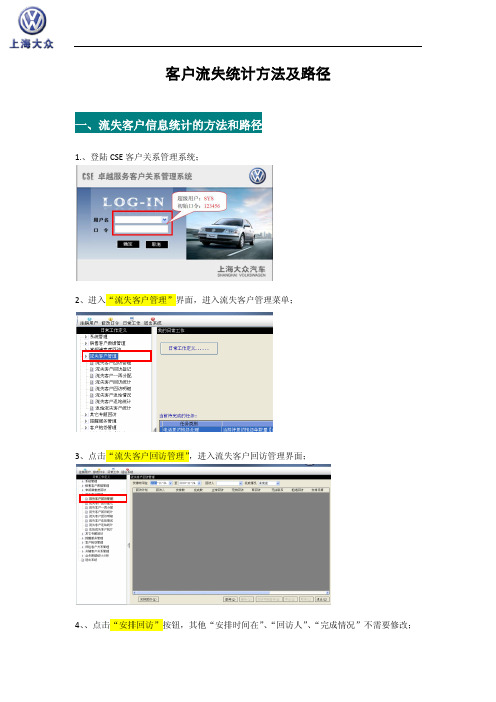Collapse the highlighted 流失客户管理 tree node

(x=86, y=356)
